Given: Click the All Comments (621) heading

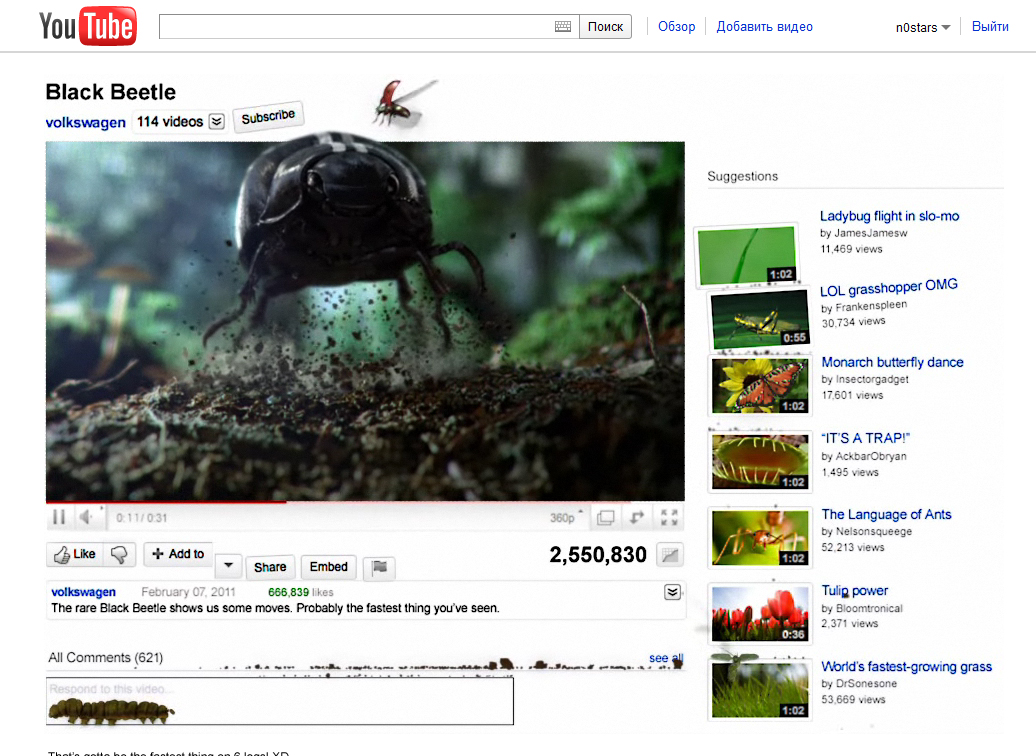Looking at the screenshot, I should pos(106,658).
